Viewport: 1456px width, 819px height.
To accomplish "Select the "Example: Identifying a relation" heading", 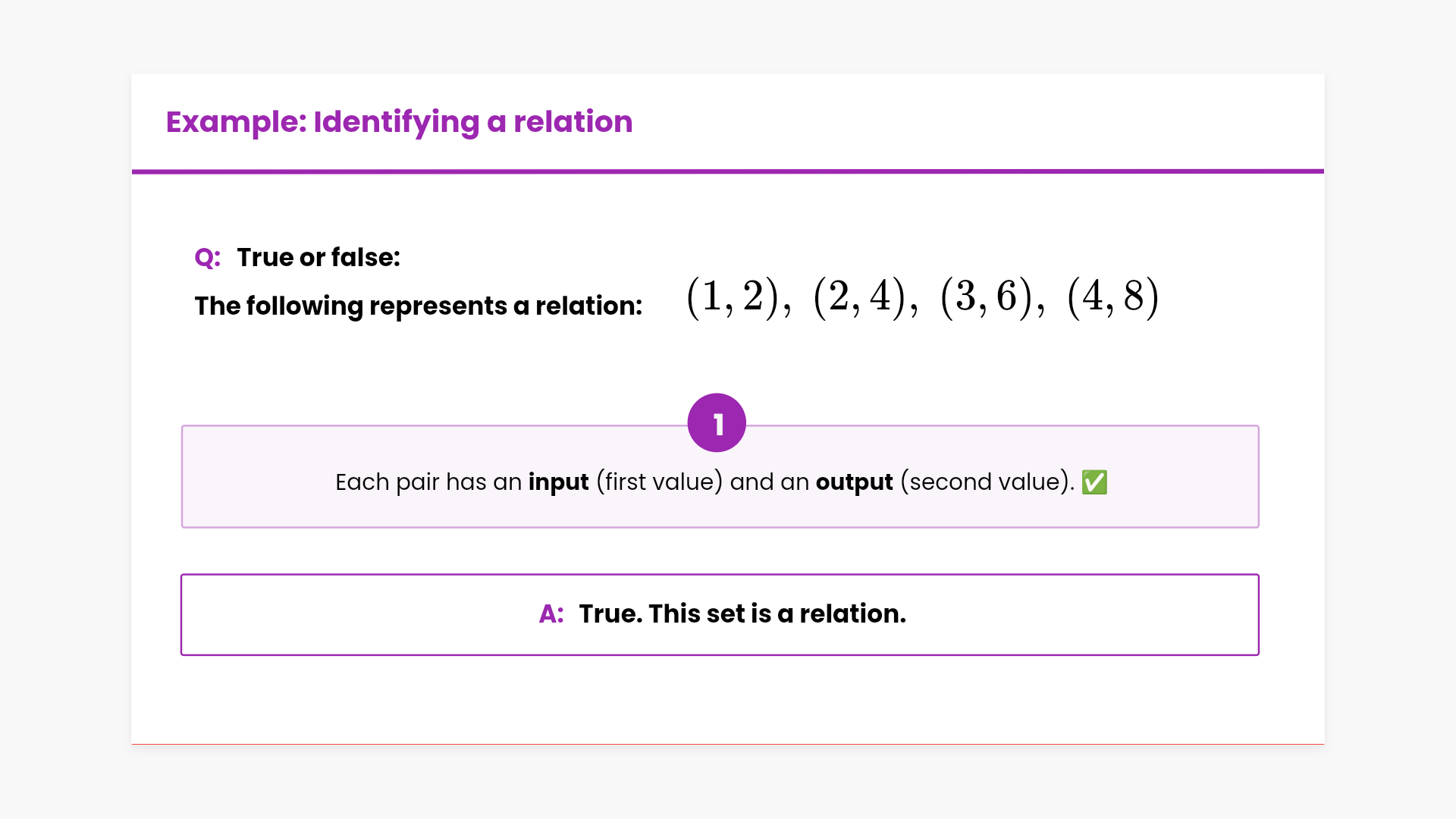I will coord(399,121).
